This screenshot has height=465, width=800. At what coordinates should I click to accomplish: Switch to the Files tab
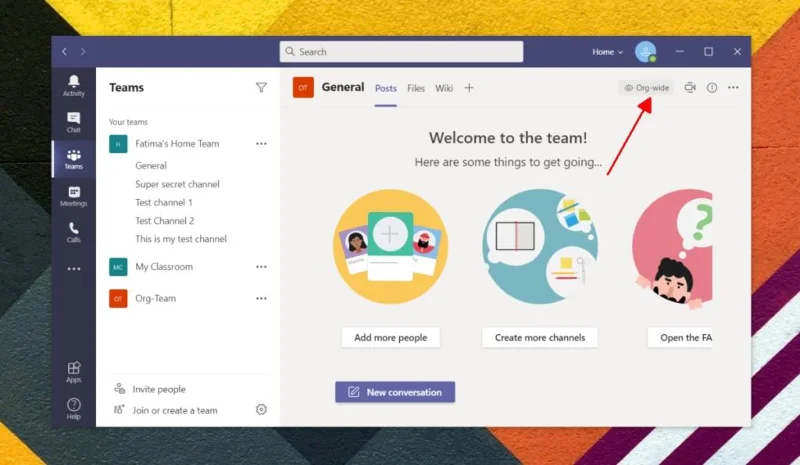(416, 88)
